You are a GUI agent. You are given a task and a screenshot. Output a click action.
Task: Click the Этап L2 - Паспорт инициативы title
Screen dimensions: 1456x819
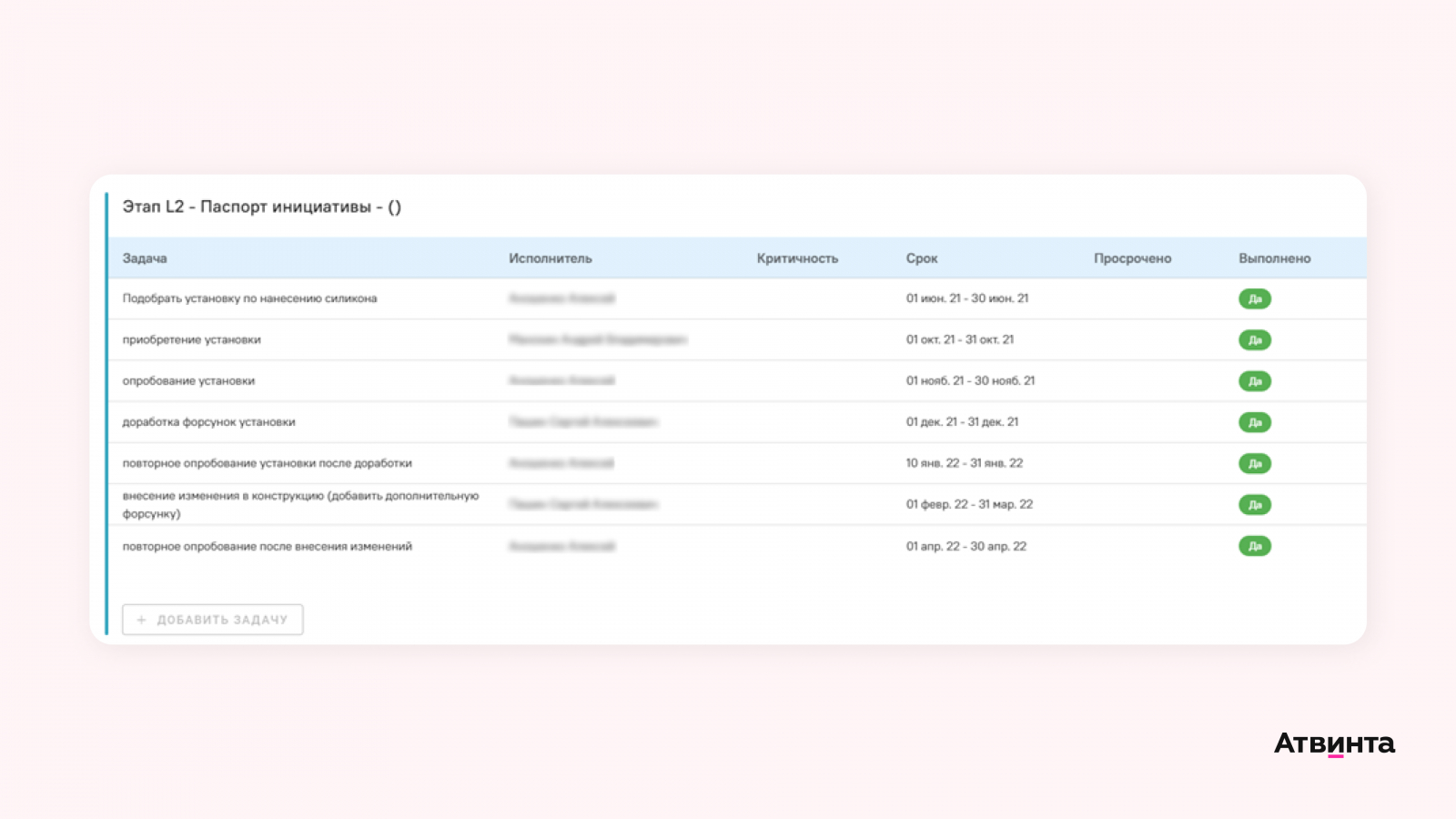click(262, 207)
